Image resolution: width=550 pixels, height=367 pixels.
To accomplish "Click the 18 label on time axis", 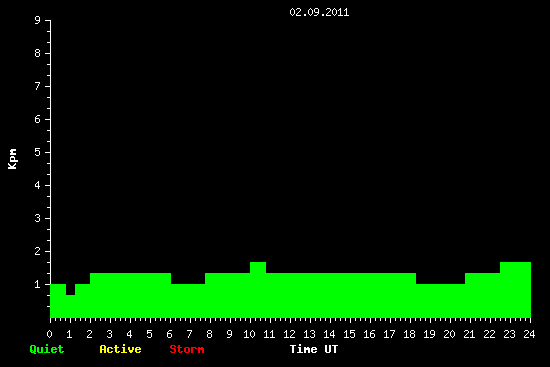I will pyautogui.click(x=409, y=334).
